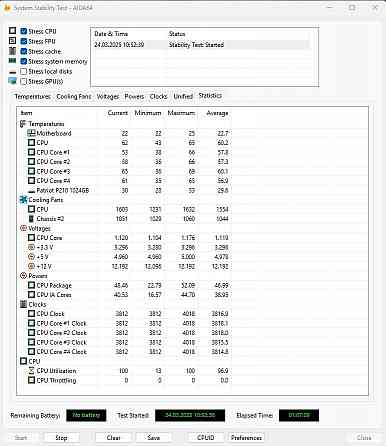Click the +5 V voltage icon
Viewport: 386px width, 446px height.
point(31,257)
